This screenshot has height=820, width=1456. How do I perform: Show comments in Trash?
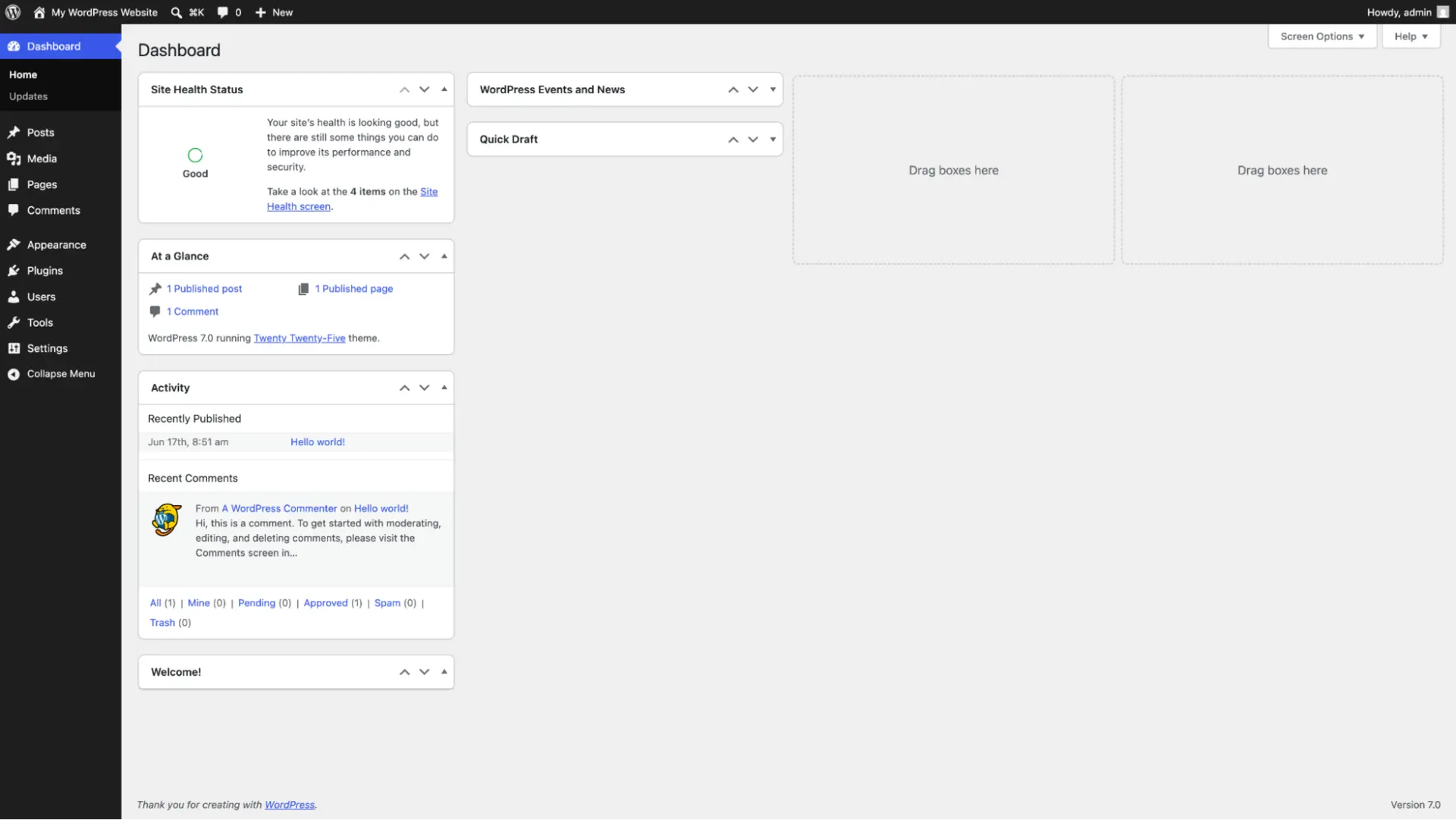[x=162, y=623]
